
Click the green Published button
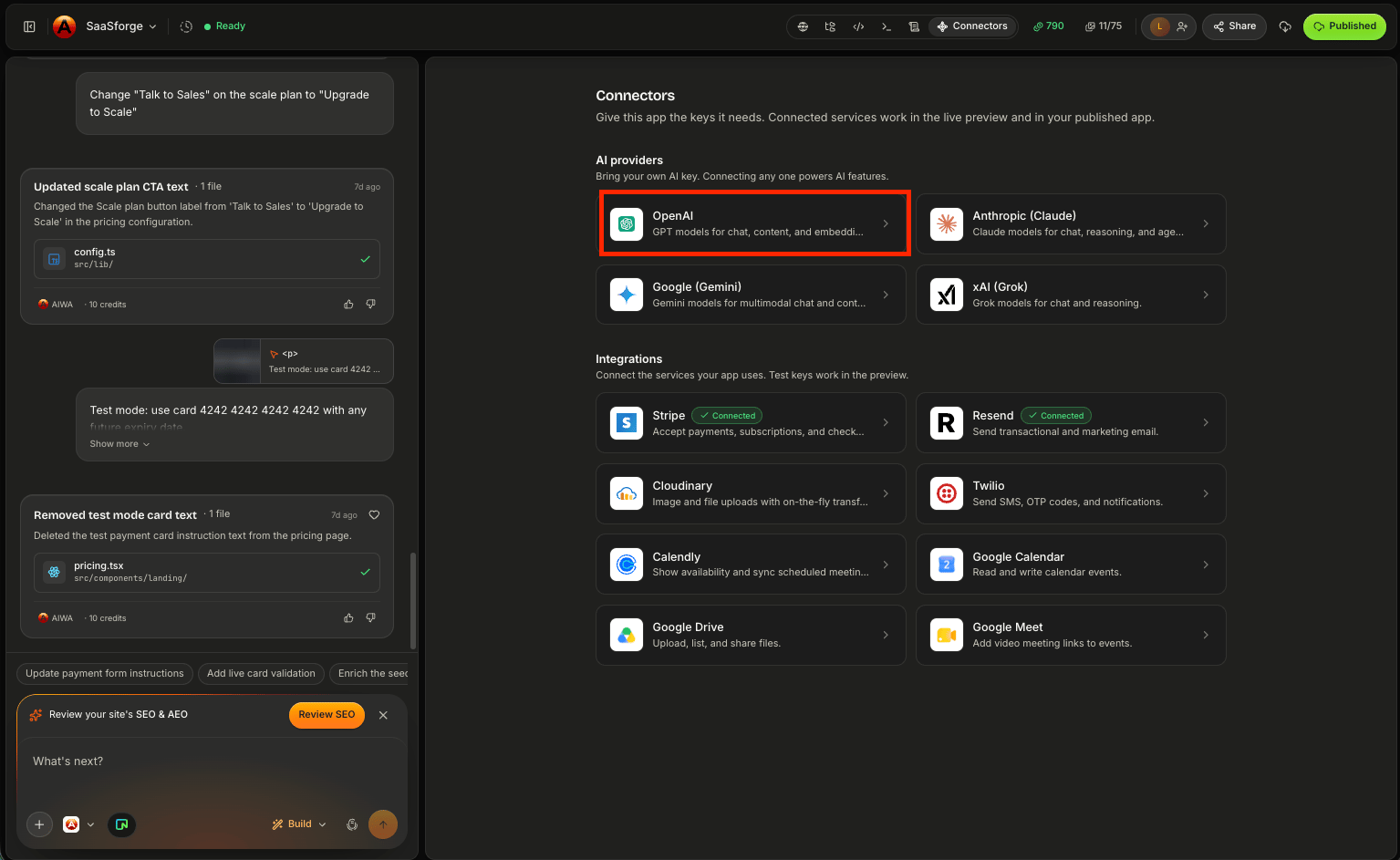[x=1344, y=26]
